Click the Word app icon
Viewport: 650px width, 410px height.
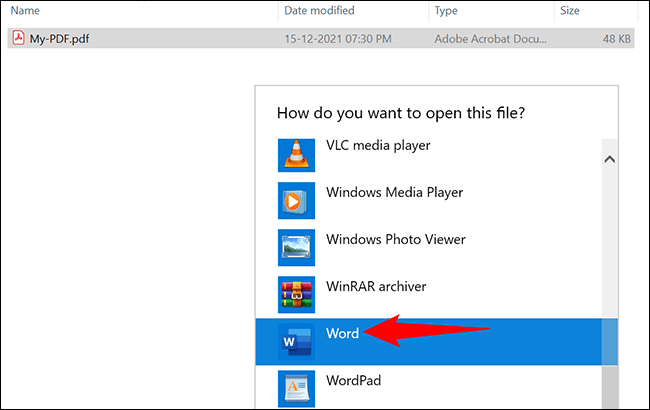(x=296, y=342)
